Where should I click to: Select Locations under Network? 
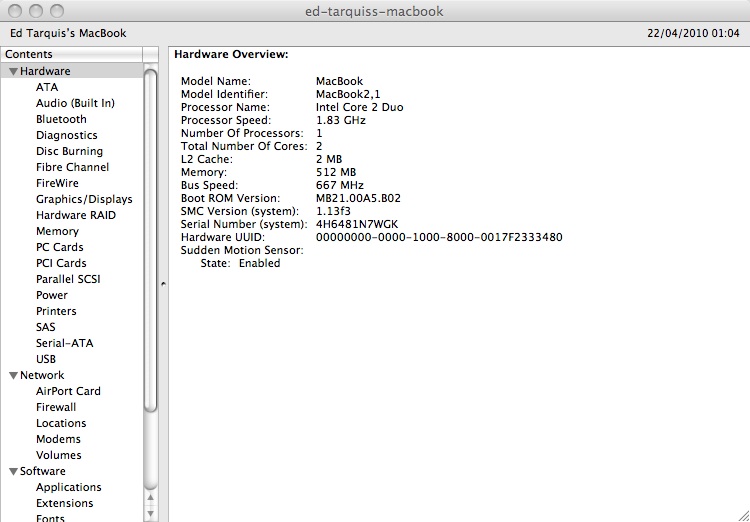[61, 423]
